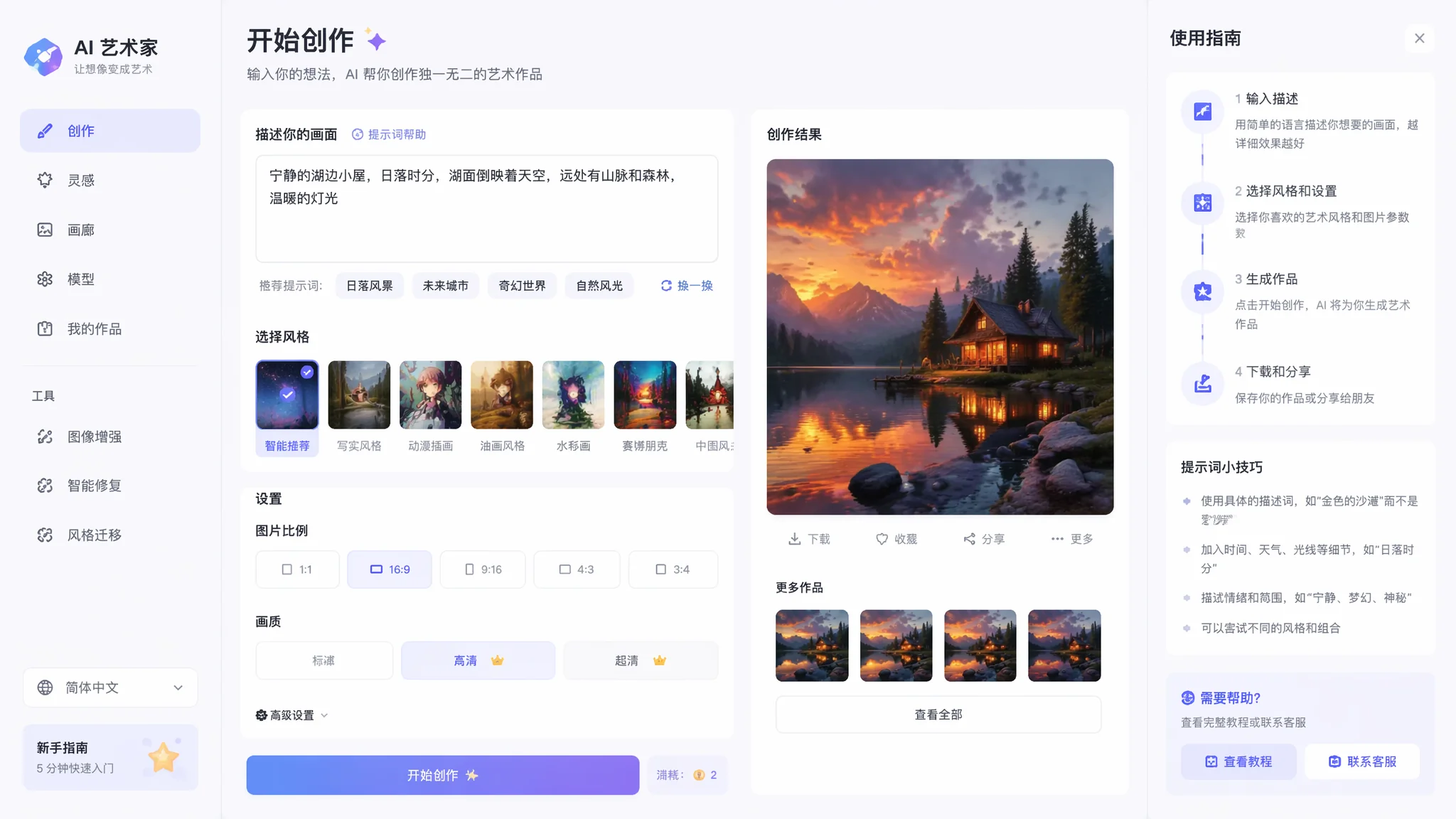Choose the 自然风光 suggested prompt

[x=599, y=286]
